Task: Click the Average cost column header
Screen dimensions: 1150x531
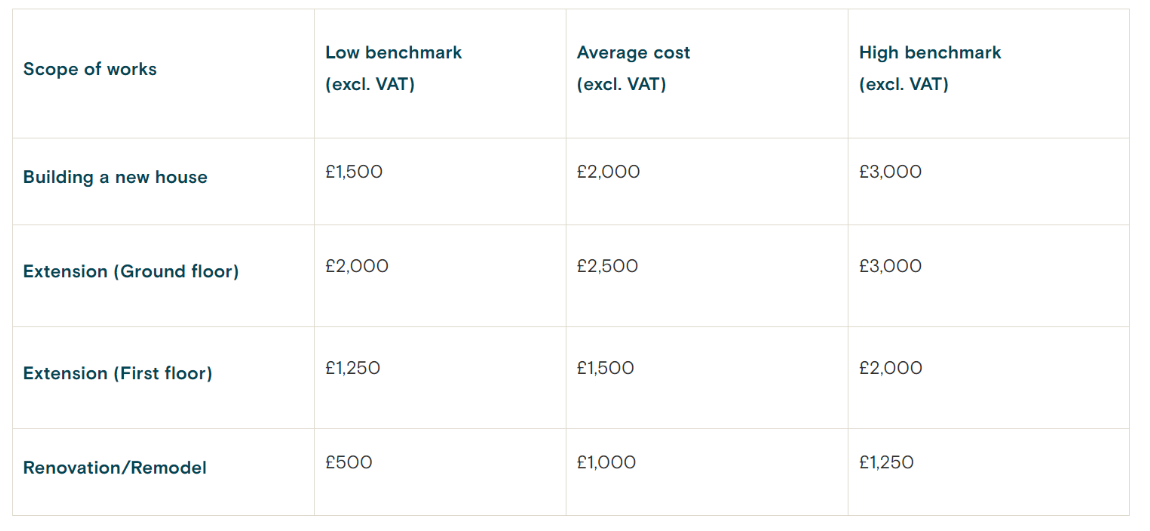Action: click(634, 68)
